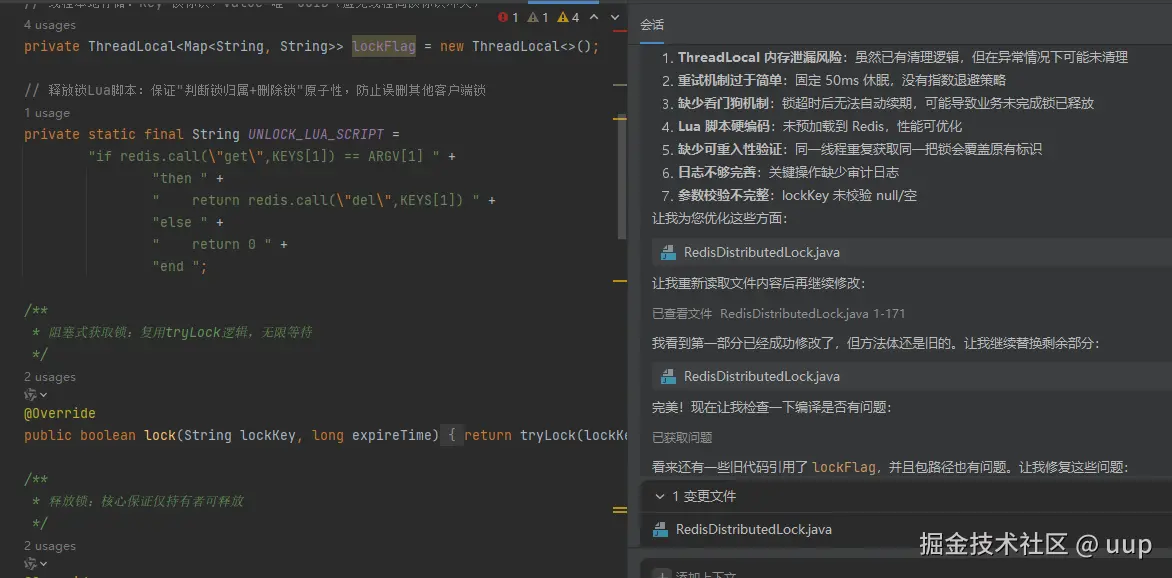Click the red error count indicator

coord(501,16)
